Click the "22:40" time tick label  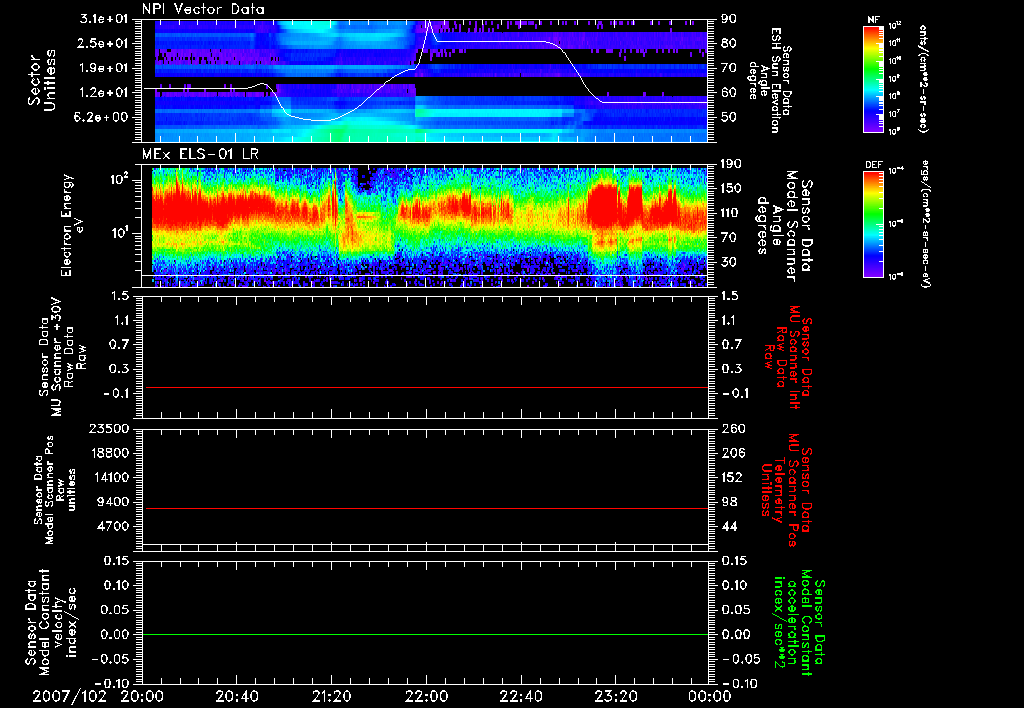[520, 697]
